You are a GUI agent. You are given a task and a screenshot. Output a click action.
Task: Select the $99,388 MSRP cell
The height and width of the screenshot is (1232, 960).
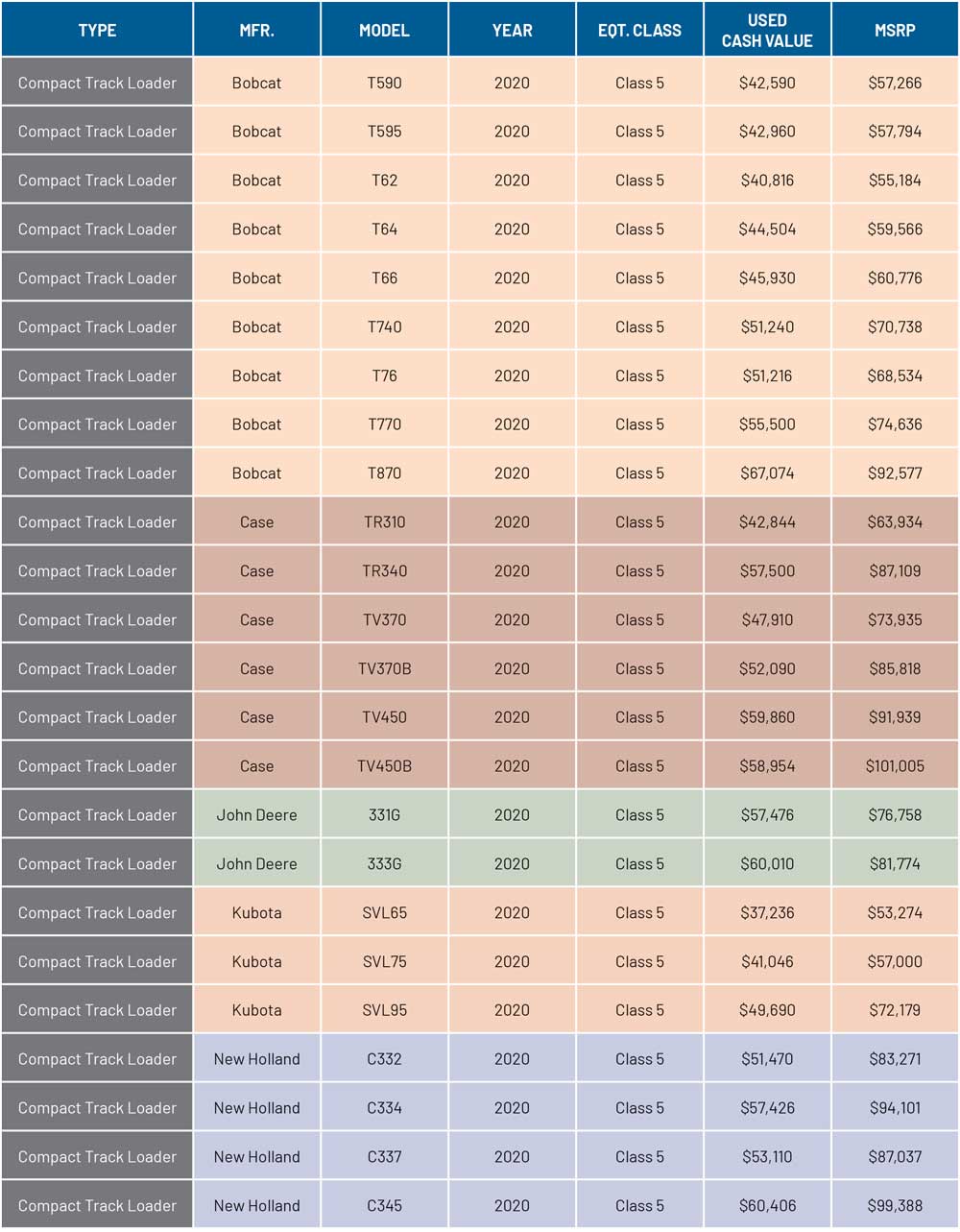[x=895, y=1205]
